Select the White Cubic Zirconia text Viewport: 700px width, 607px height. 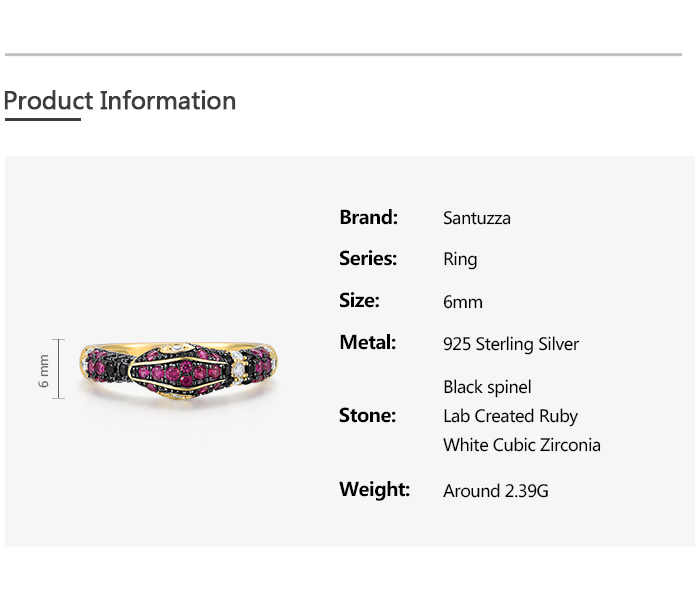pos(522,445)
